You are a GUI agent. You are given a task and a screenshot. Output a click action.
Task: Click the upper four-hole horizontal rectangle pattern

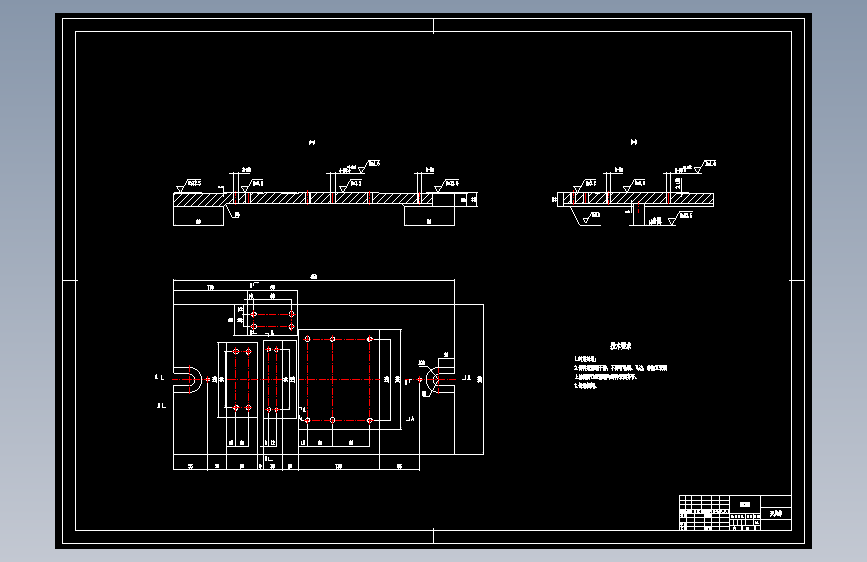pos(273,320)
